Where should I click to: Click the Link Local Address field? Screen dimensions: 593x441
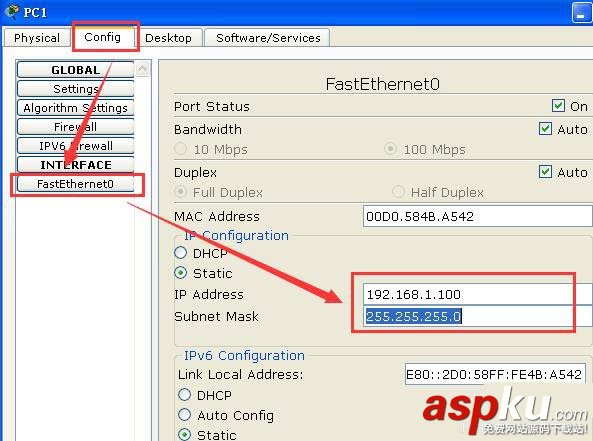[x=495, y=374]
